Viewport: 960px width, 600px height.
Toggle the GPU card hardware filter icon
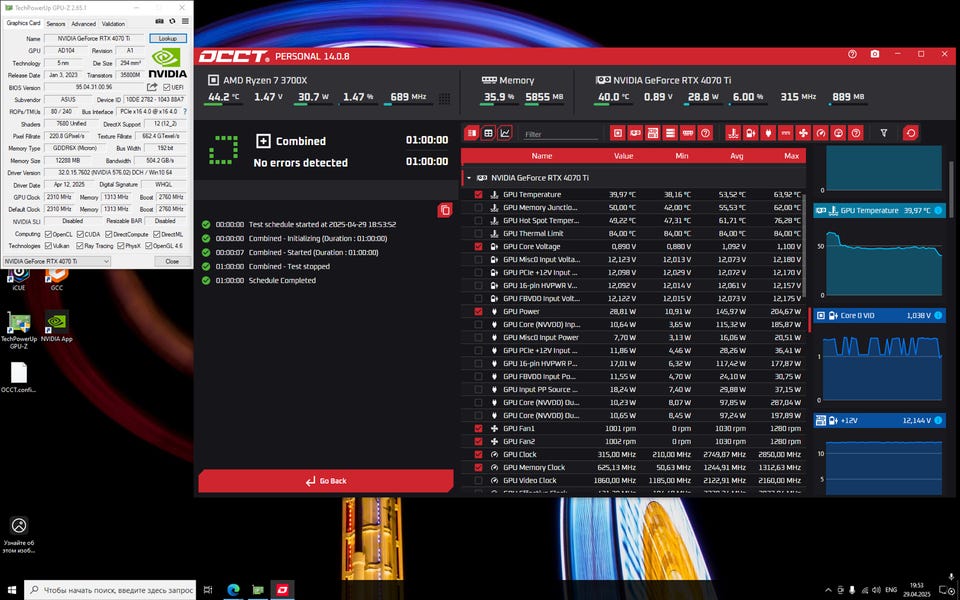[x=636, y=133]
